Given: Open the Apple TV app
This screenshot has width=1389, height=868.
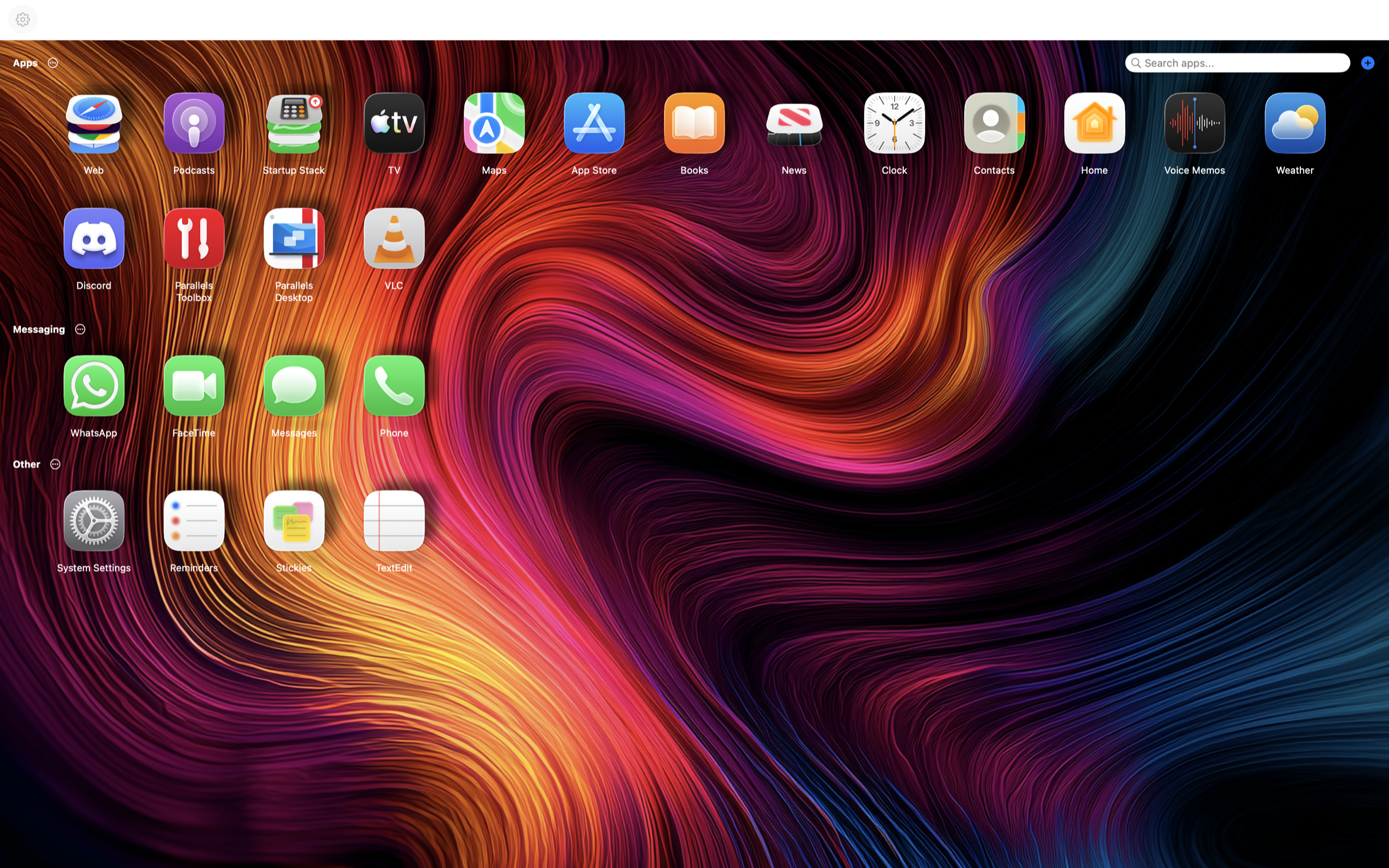Looking at the screenshot, I should point(394,123).
